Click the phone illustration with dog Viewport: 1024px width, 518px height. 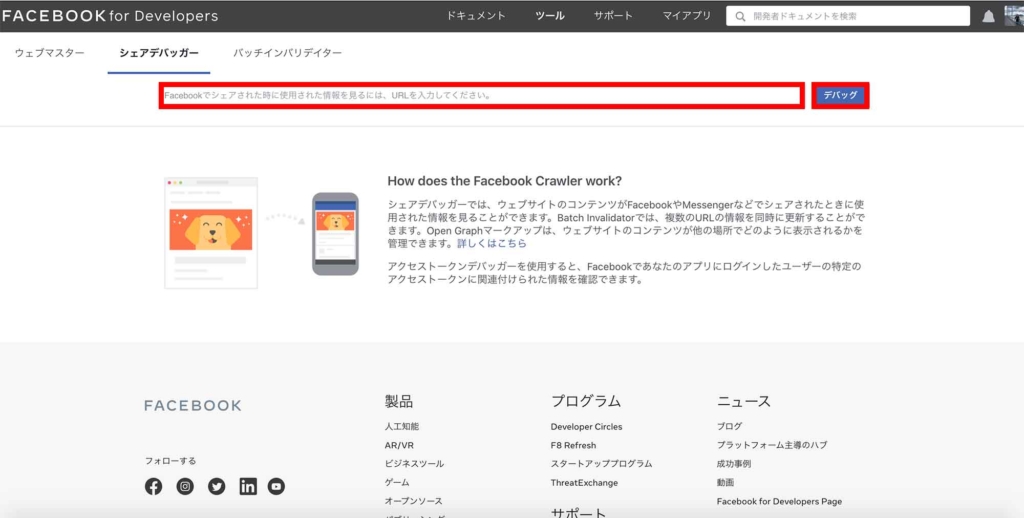pos(335,234)
